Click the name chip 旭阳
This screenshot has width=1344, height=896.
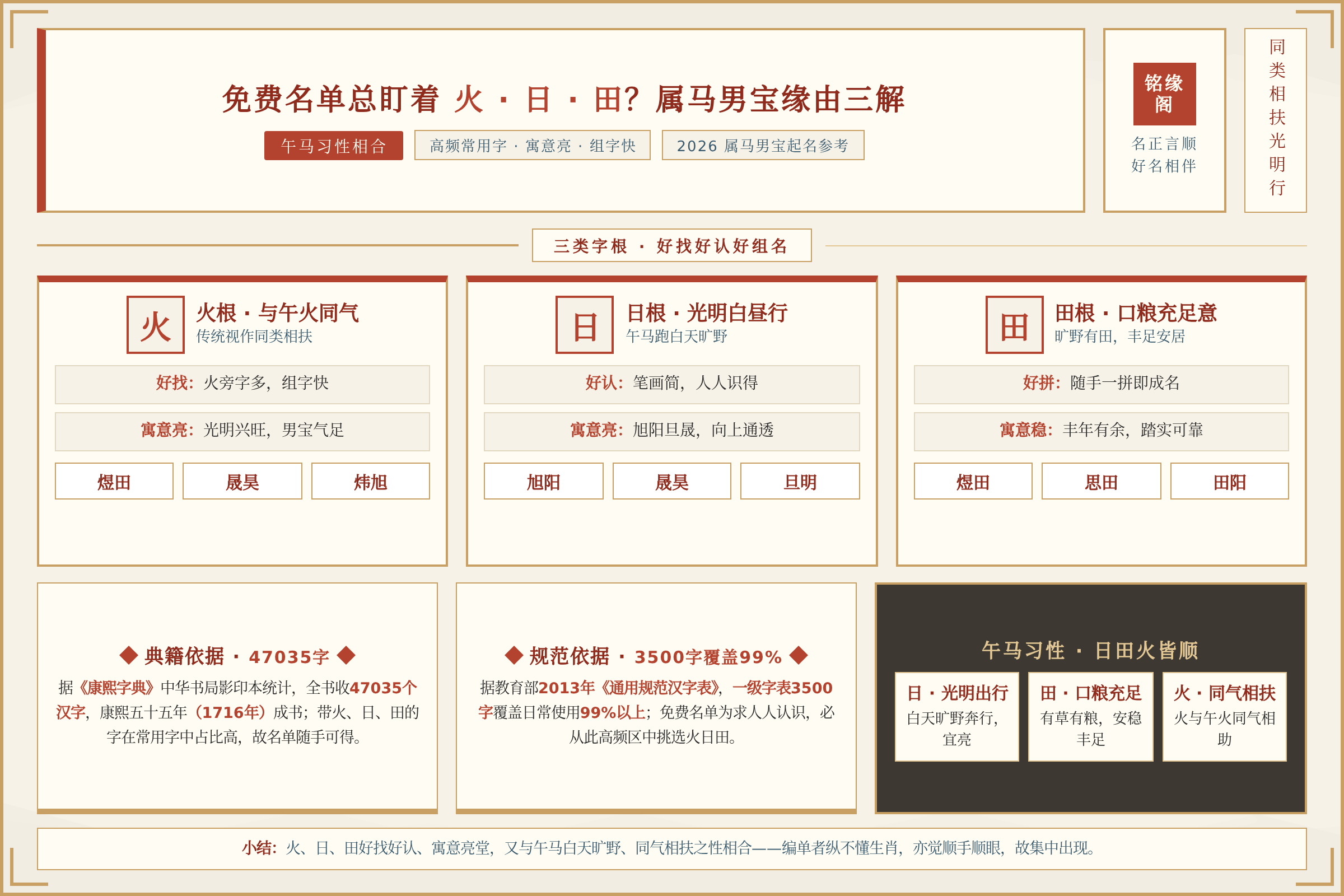(543, 481)
